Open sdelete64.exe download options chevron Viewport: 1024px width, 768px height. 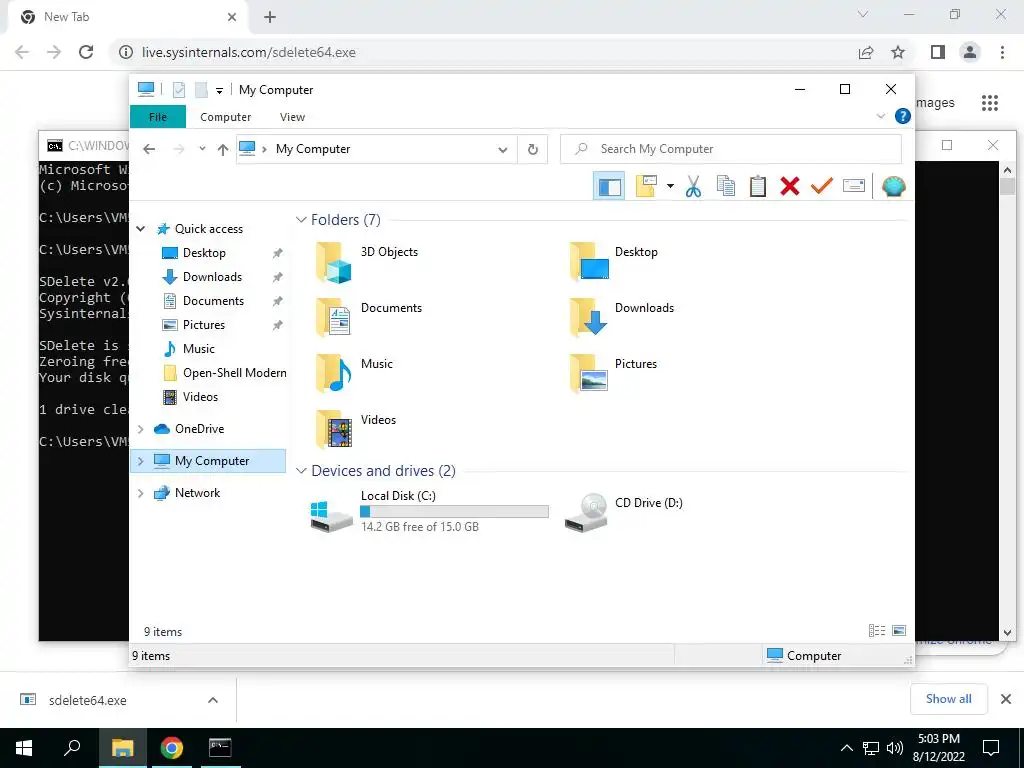tap(212, 700)
